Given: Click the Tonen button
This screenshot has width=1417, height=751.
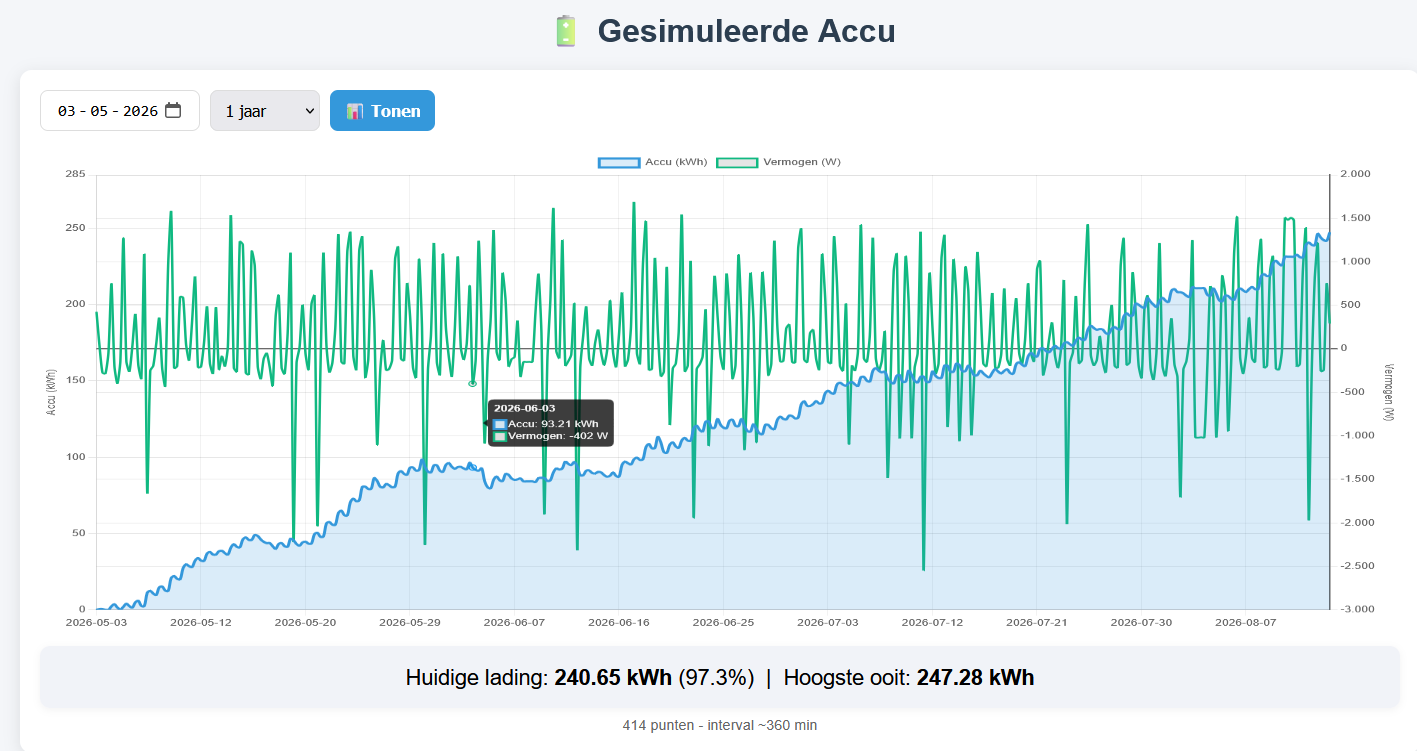Looking at the screenshot, I should [x=382, y=111].
